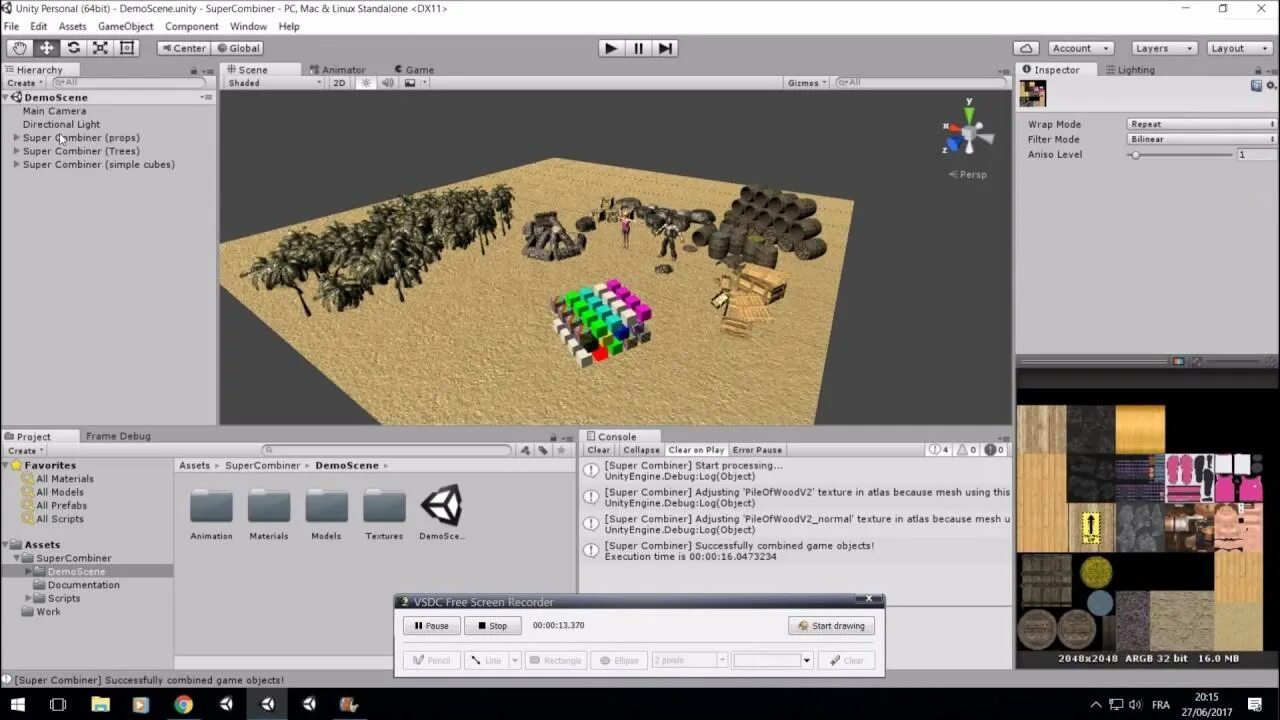Select All Prefabs favorite
This screenshot has height=720, width=1280.
pyautogui.click(x=61, y=506)
